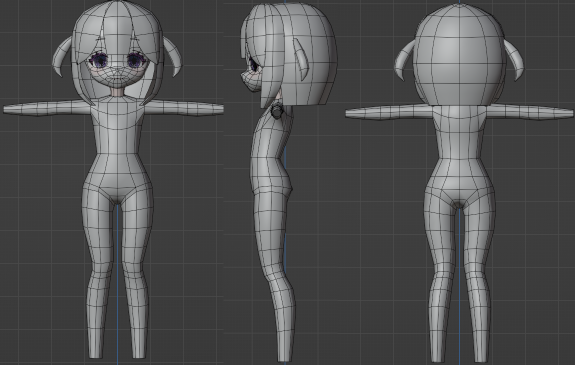The image size is (575, 365).
Task: Click the back-view character's rounded head
Action: click(x=459, y=54)
